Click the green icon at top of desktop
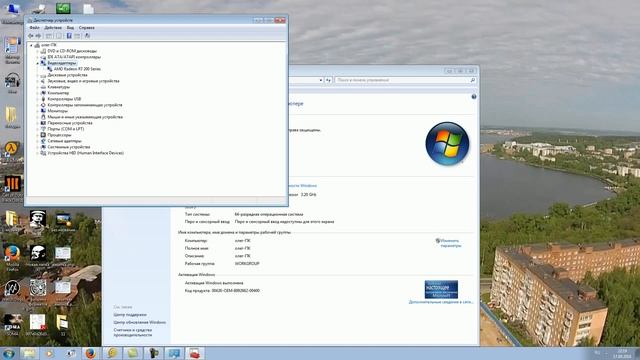The width and height of the screenshot is (640, 360). [63, 8]
